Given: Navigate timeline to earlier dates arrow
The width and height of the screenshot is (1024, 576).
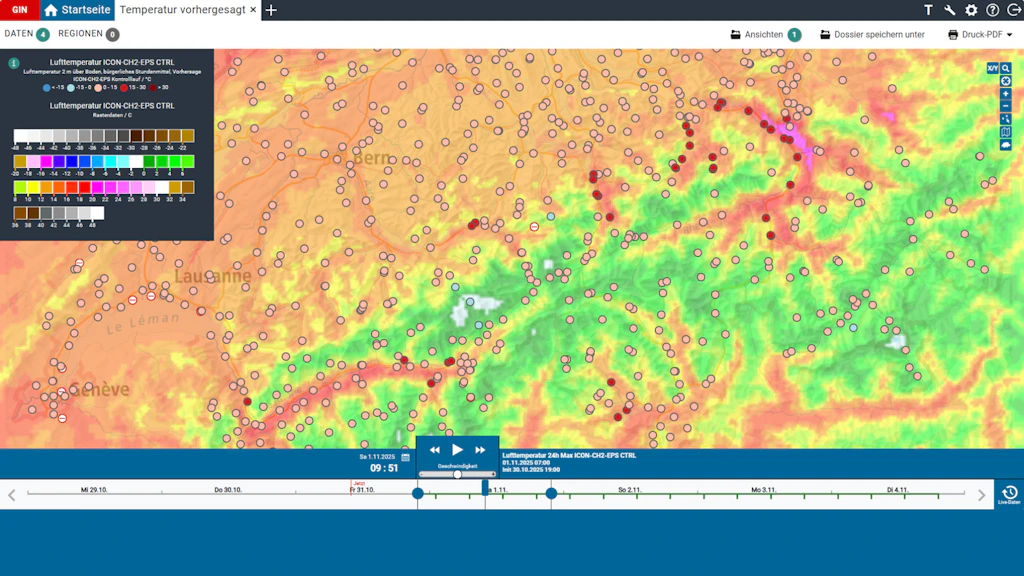Looking at the screenshot, I should coord(12,495).
